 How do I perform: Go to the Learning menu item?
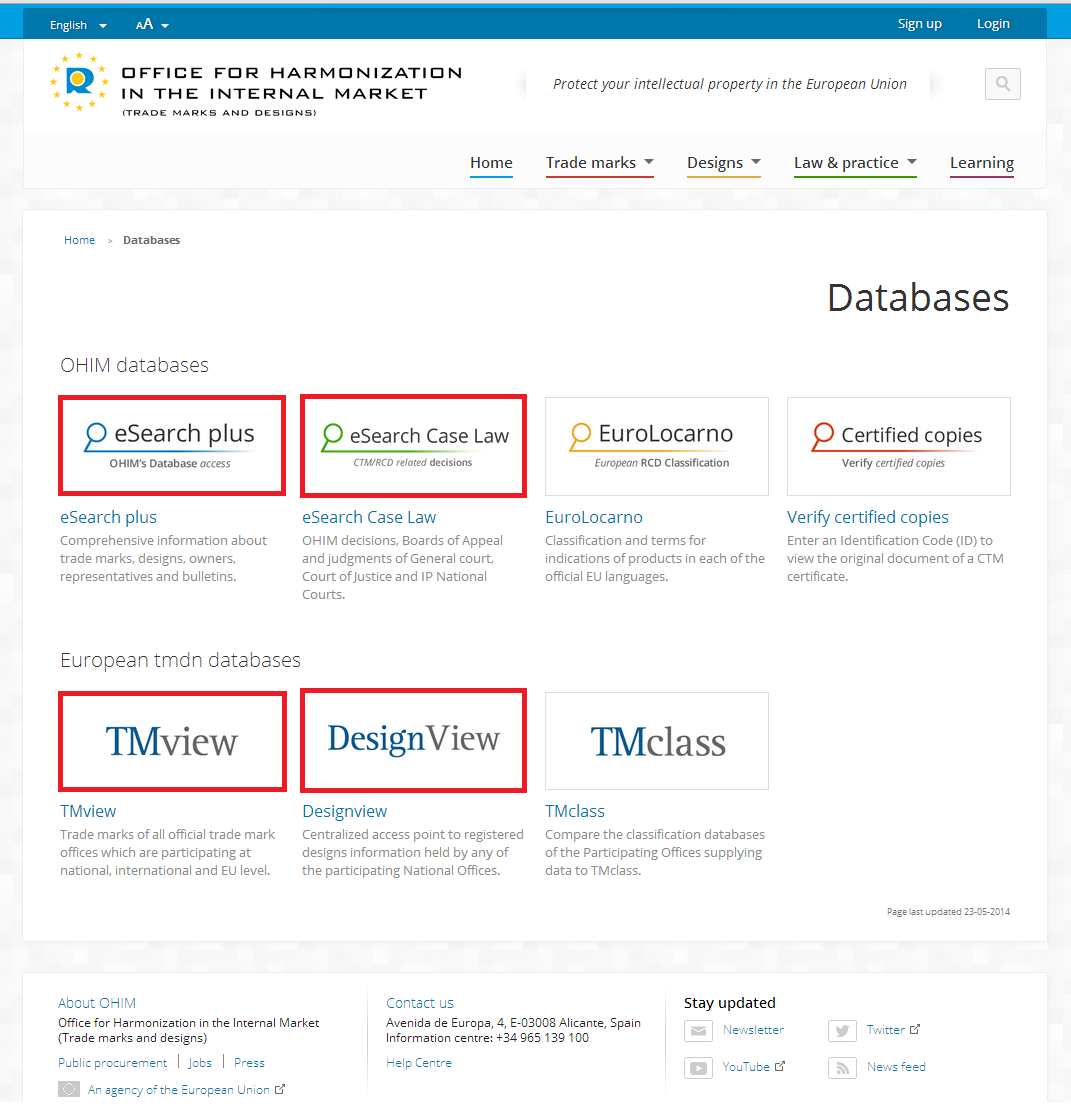(981, 163)
